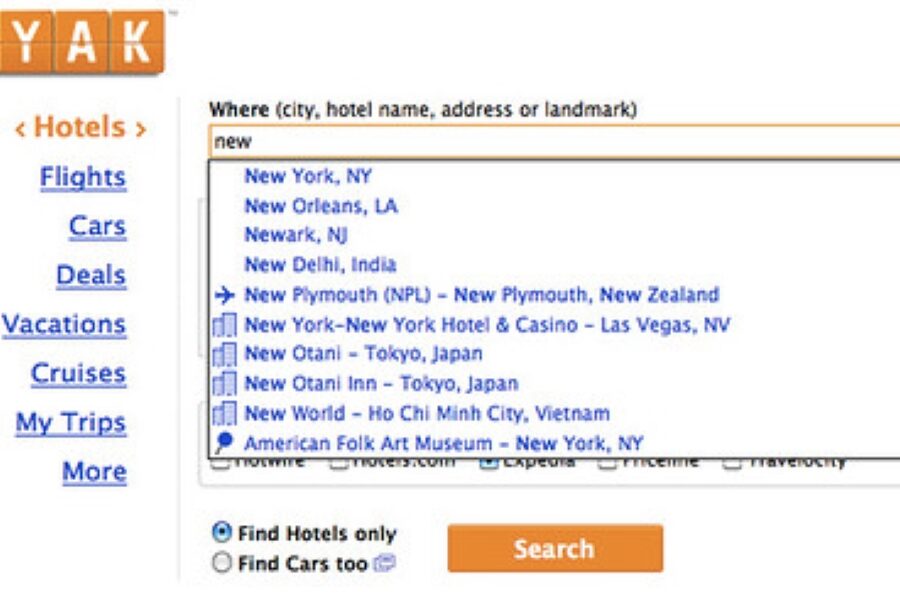Screen dimensions: 900x600
Task: Click the landmark pin icon beside American Folk Art Museum
Action: pyautogui.click(x=224, y=443)
